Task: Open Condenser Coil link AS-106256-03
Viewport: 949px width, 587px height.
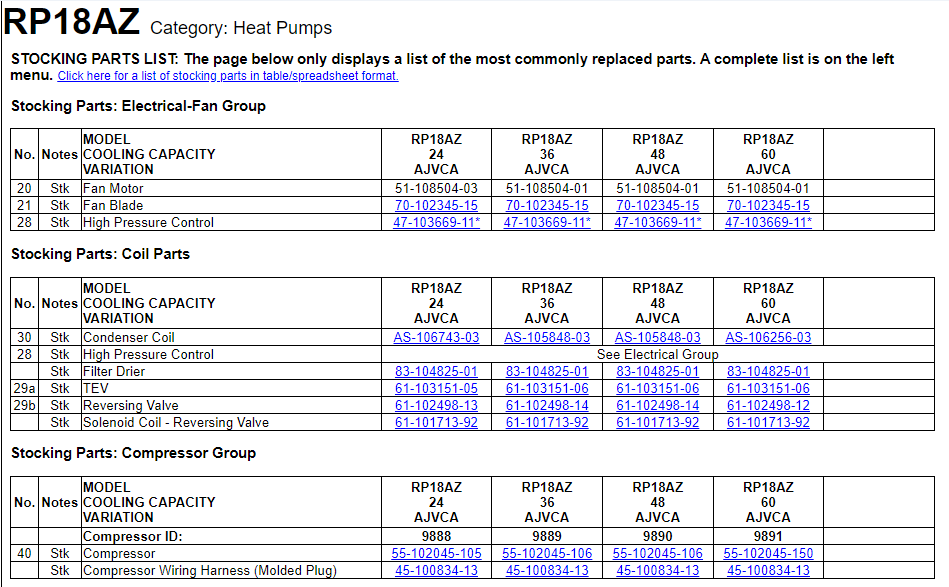Action: [768, 337]
